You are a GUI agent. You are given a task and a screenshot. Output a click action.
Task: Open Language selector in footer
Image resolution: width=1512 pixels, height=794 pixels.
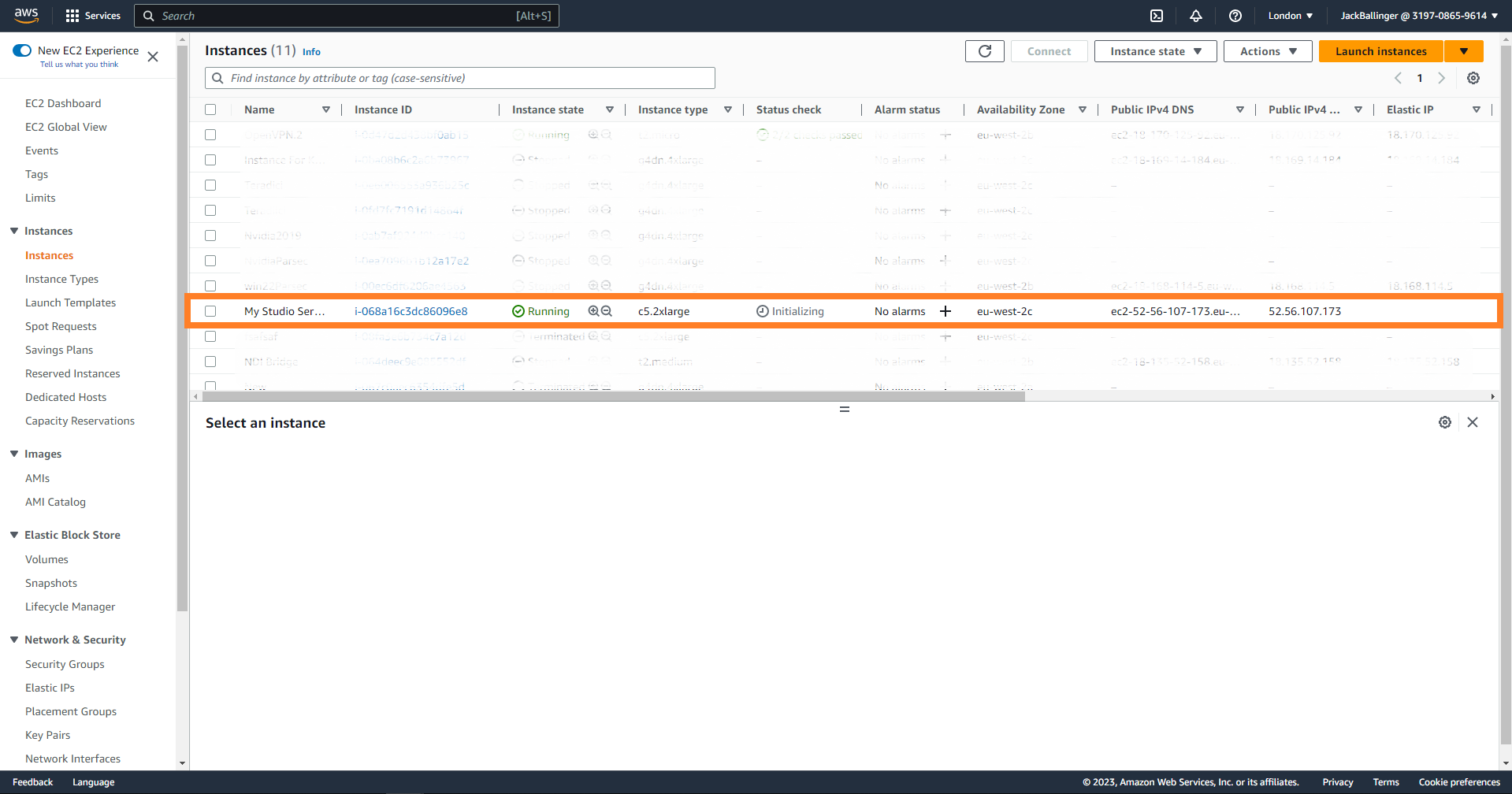point(93,782)
